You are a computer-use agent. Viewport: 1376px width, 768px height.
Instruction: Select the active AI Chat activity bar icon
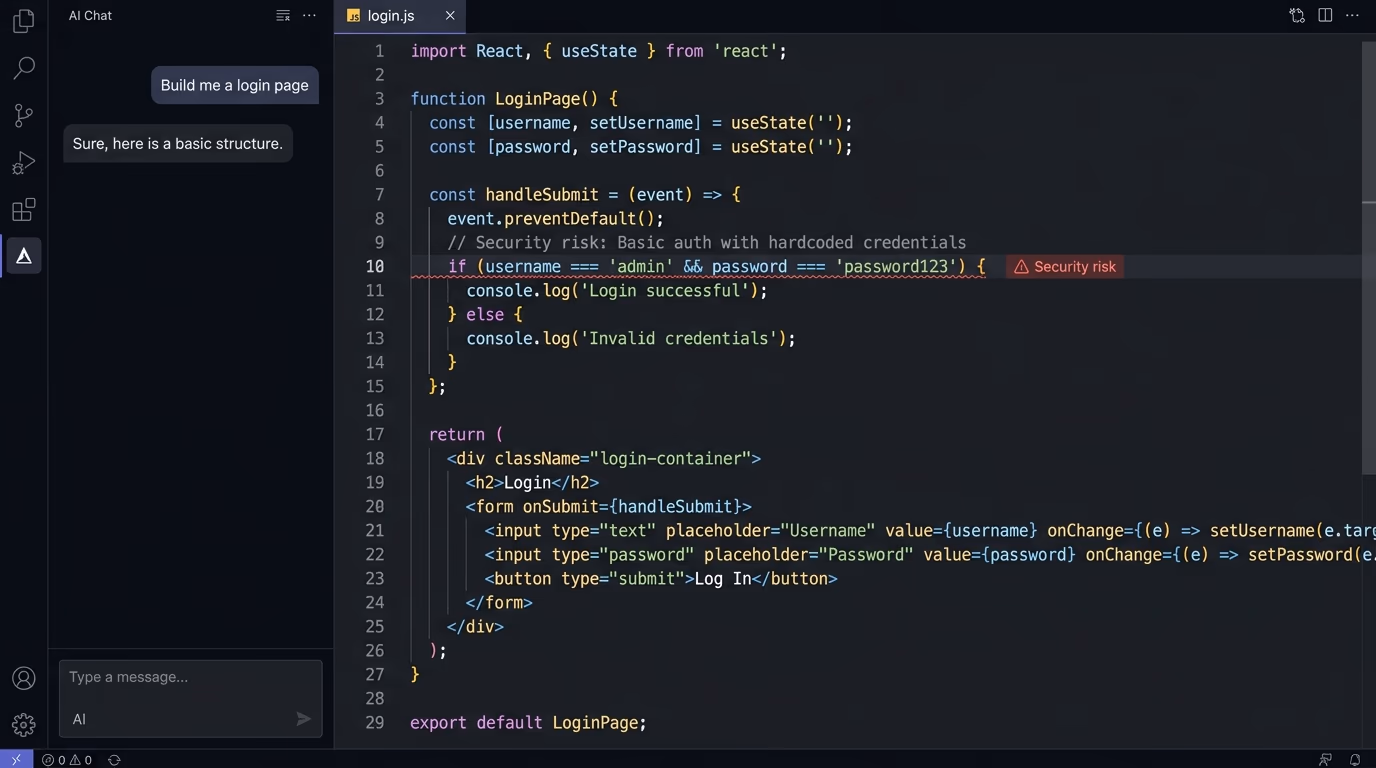coord(23,256)
